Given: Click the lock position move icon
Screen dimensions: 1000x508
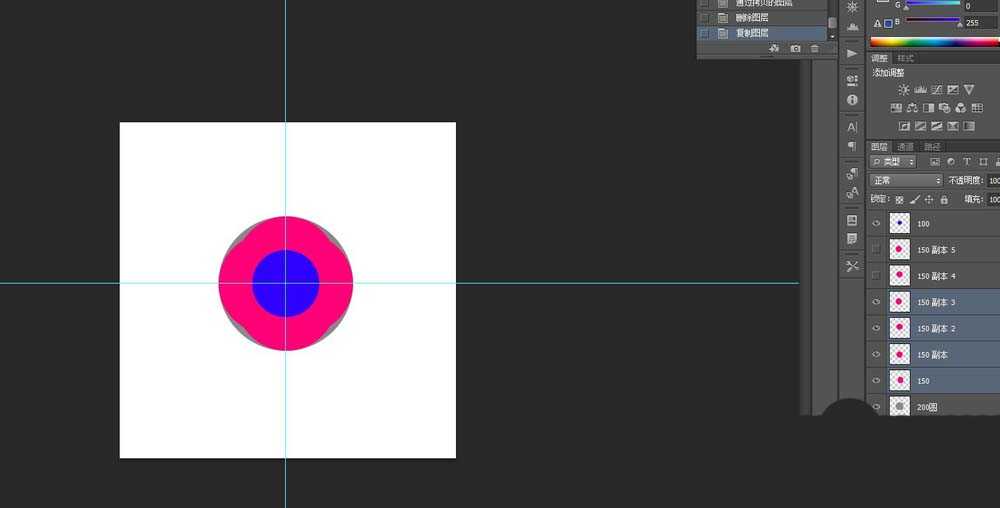Looking at the screenshot, I should click(929, 200).
